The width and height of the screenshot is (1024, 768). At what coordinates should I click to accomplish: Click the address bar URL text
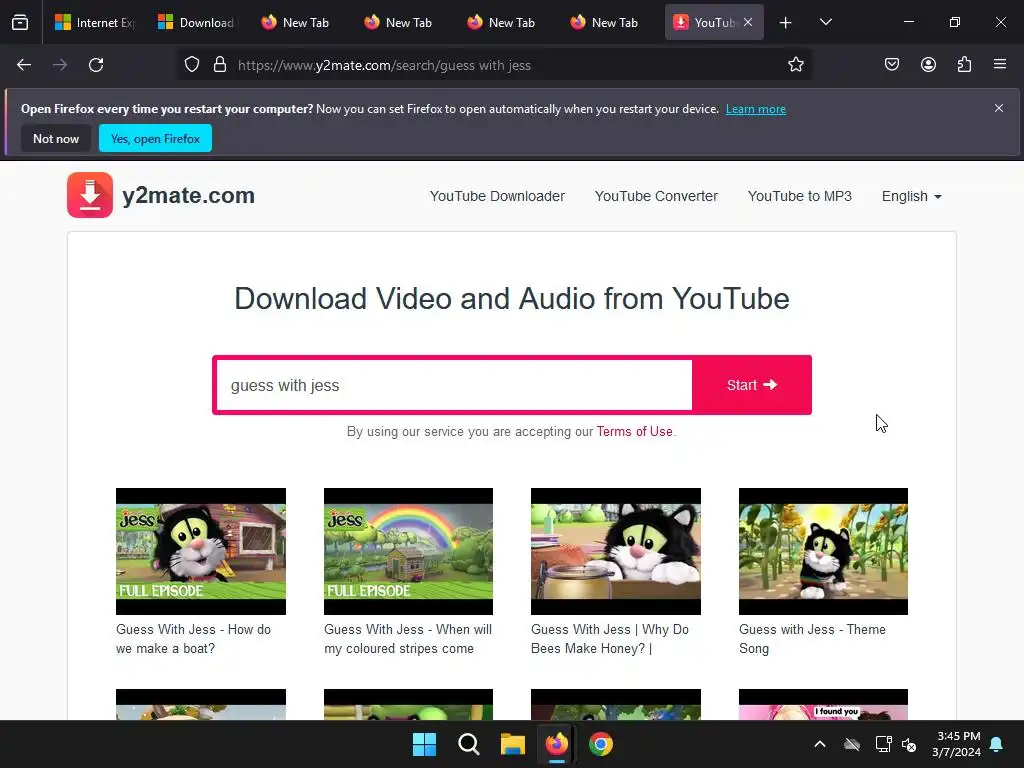(x=384, y=65)
